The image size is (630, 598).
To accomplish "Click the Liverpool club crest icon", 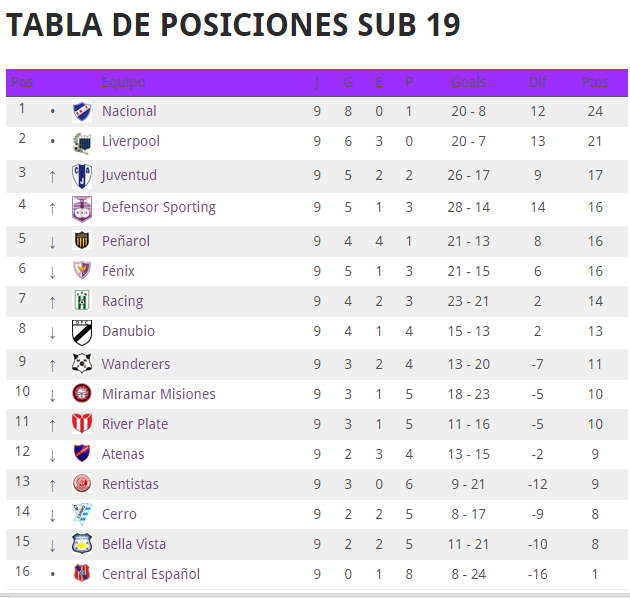I will [x=82, y=143].
